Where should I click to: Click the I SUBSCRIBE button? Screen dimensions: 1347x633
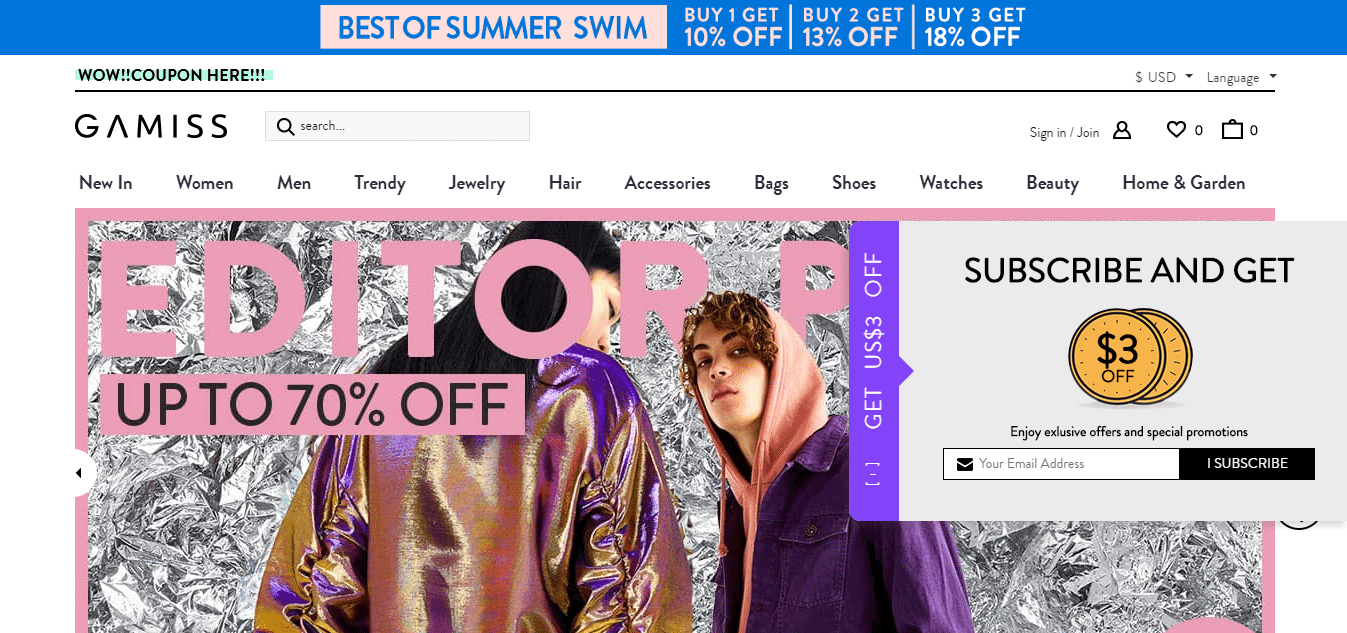click(1247, 464)
